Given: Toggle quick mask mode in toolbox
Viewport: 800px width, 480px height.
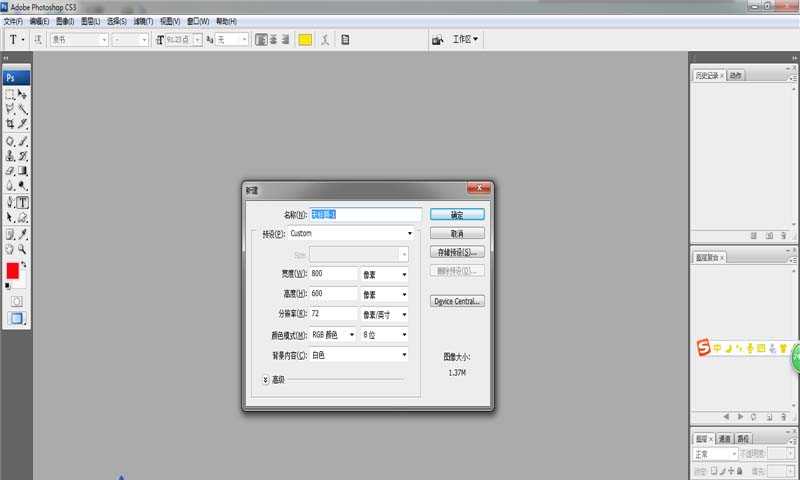Looking at the screenshot, I should pos(16,300).
